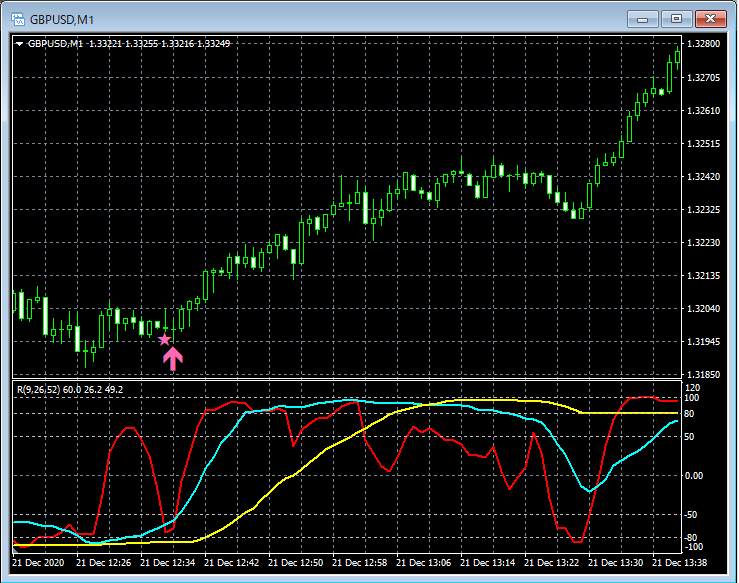Select the pink up arrow signal
739x583 pixels.
[173, 358]
